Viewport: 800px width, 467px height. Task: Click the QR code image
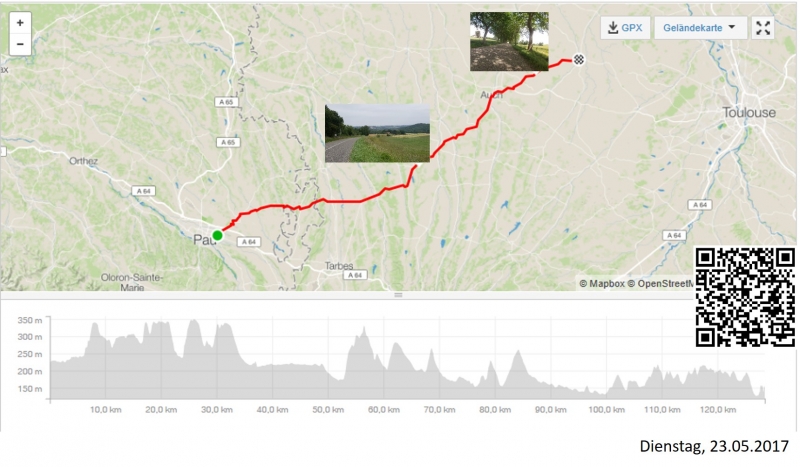click(745, 297)
